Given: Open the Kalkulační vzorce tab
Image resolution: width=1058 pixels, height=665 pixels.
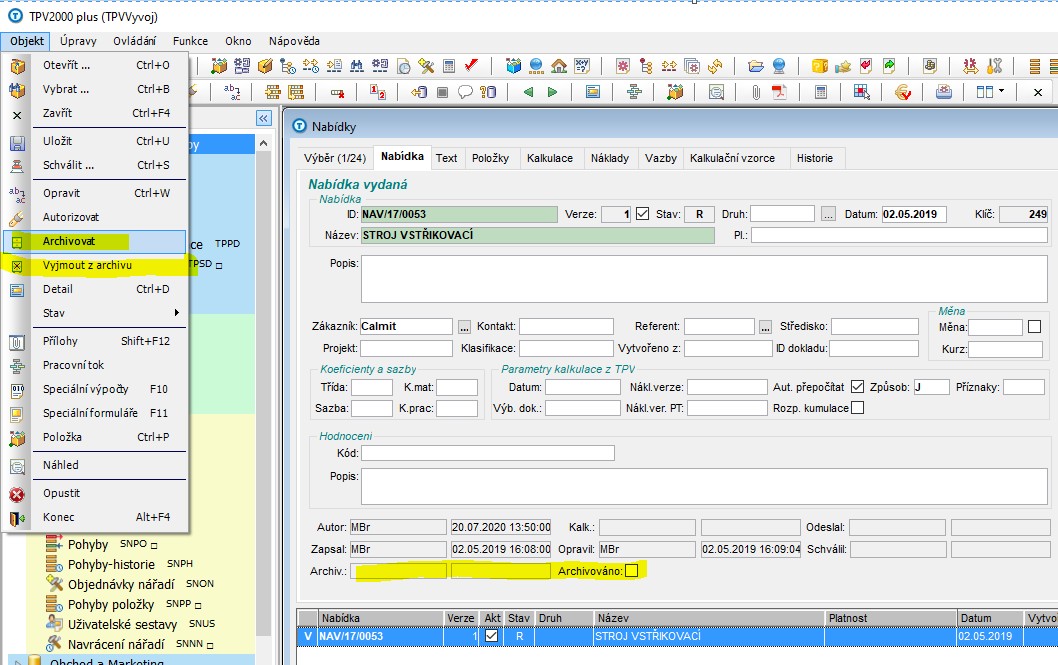Looking at the screenshot, I should (x=732, y=158).
